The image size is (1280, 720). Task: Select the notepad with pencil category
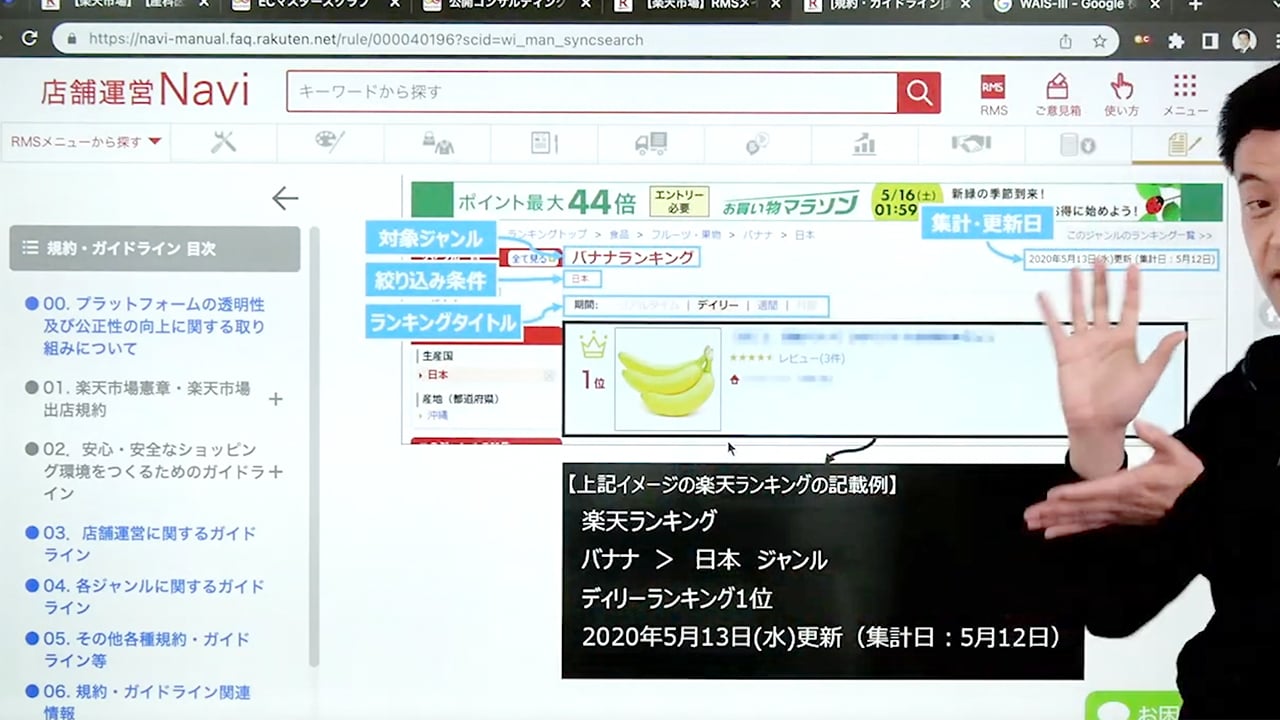[1183, 143]
